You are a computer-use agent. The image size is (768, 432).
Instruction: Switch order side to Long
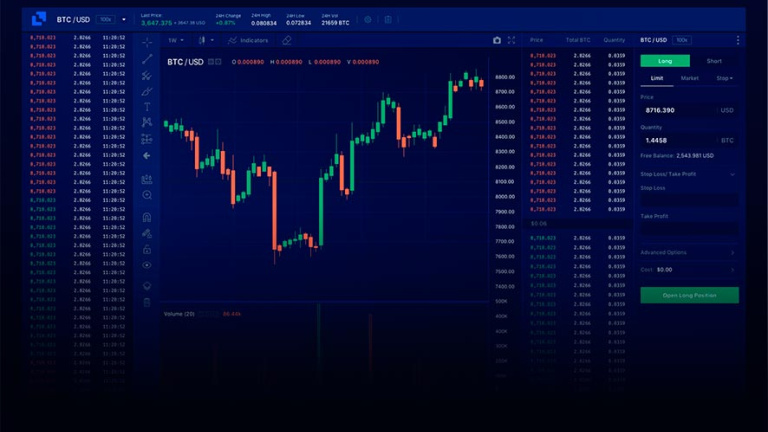coord(664,61)
